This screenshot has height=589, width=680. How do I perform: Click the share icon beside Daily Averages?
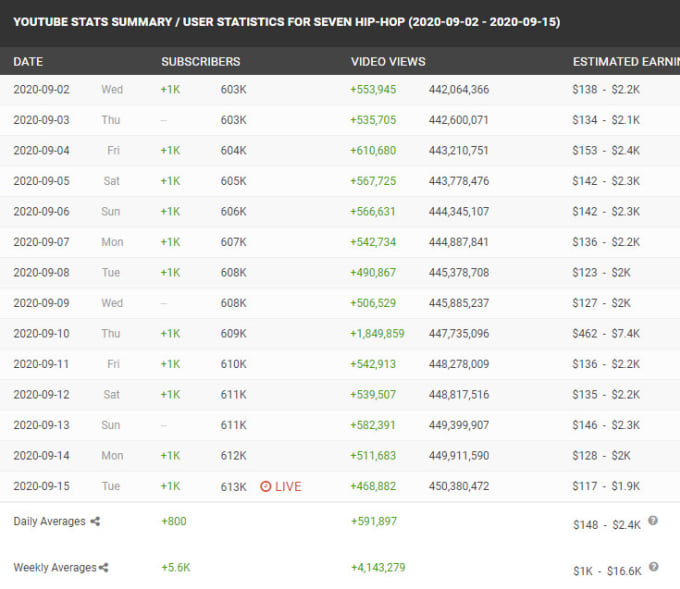[x=95, y=521]
